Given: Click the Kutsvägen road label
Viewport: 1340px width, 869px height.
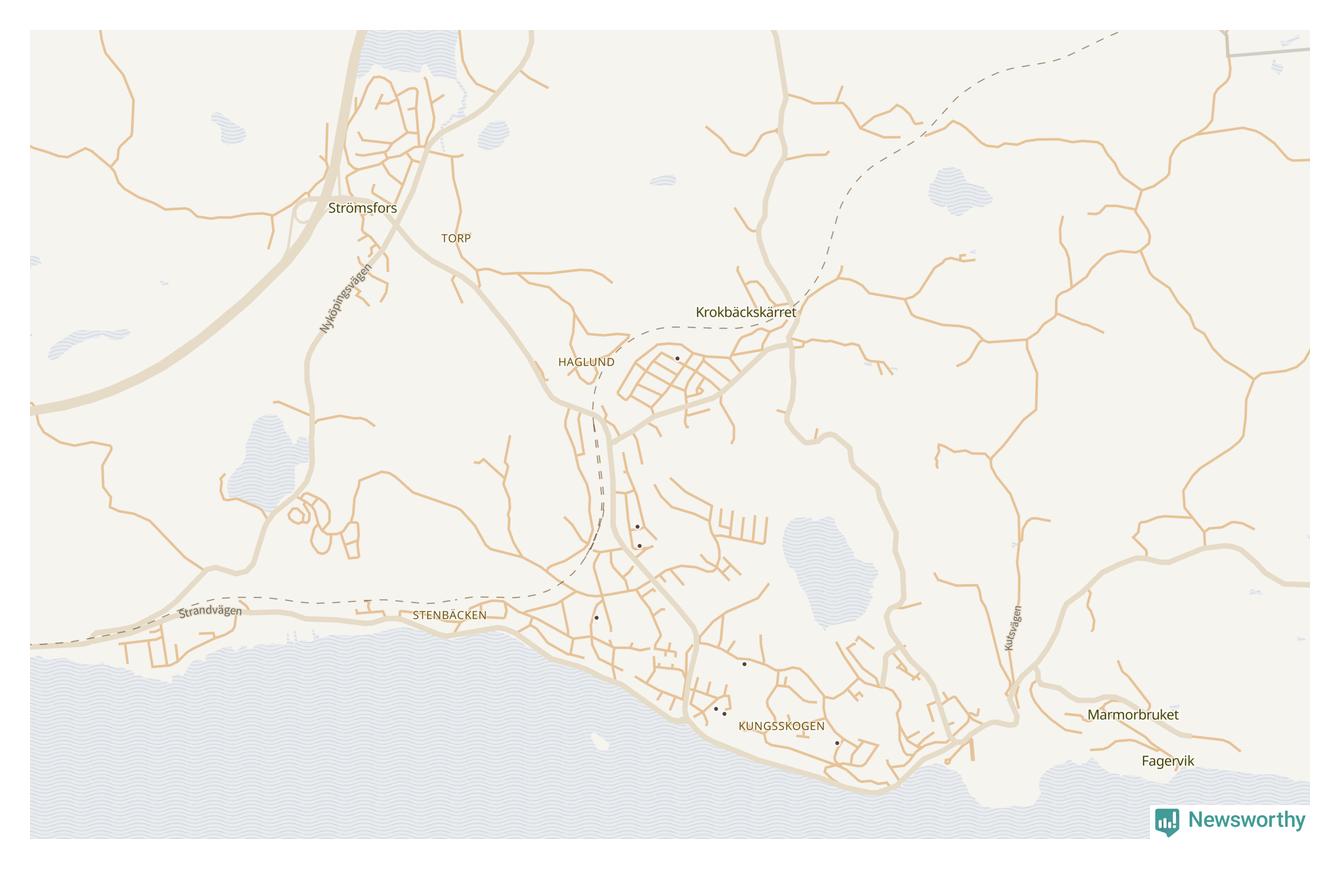Looking at the screenshot, I should point(1013,628).
